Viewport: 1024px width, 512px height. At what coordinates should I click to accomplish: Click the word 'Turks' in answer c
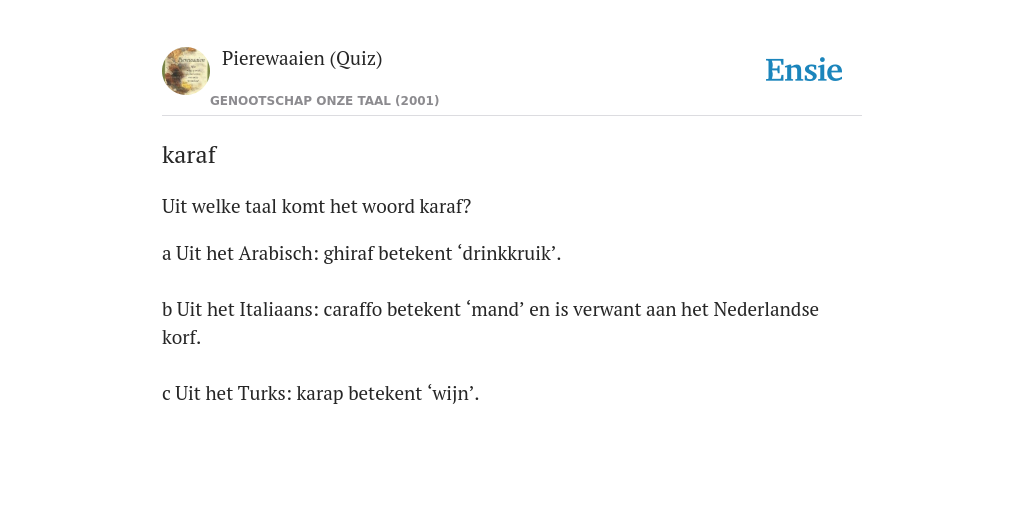[264, 394]
